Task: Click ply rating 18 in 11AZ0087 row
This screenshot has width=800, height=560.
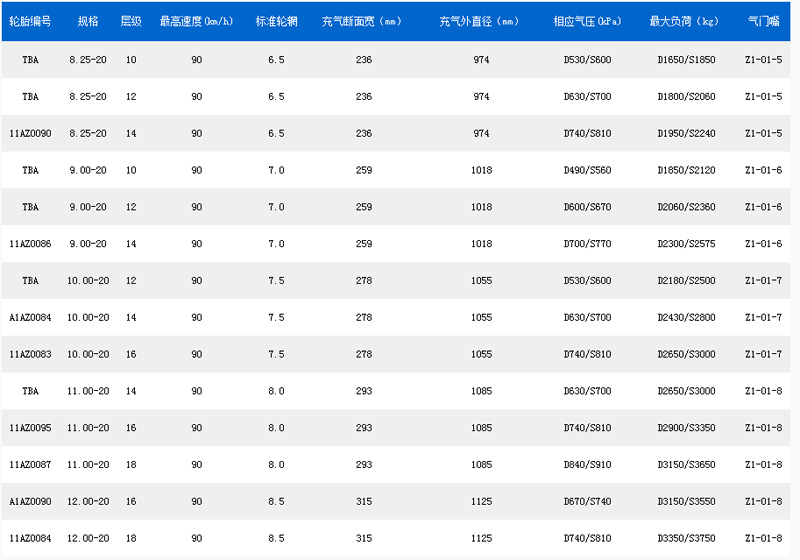Action: pyautogui.click(x=131, y=465)
